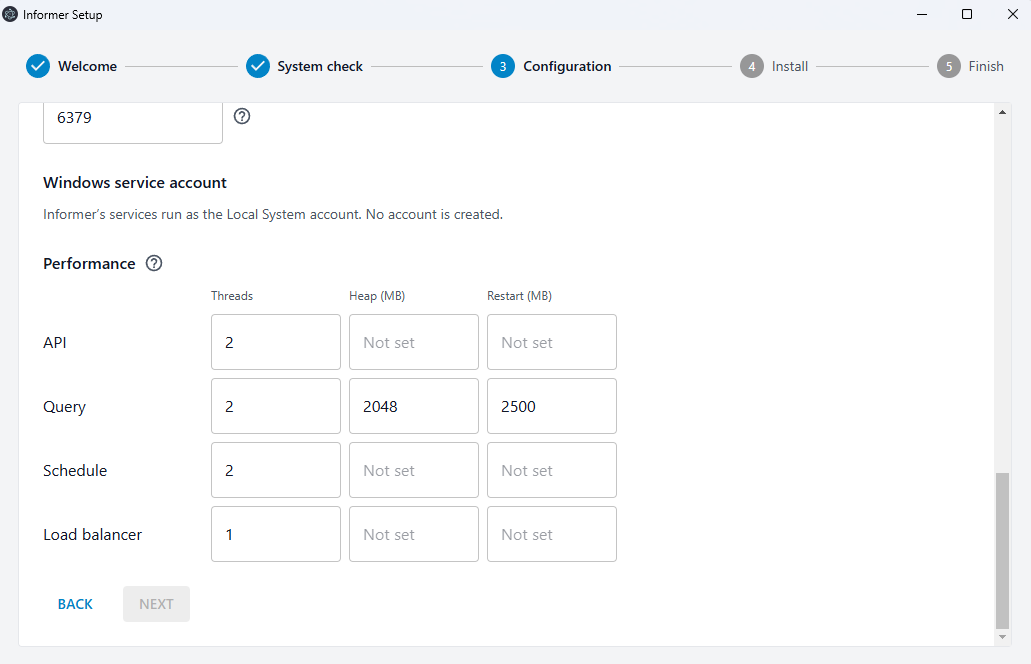Screen dimensions: 1031x664
Task: Edit the Schedule Restart (MB) field
Action: [x=552, y=469]
